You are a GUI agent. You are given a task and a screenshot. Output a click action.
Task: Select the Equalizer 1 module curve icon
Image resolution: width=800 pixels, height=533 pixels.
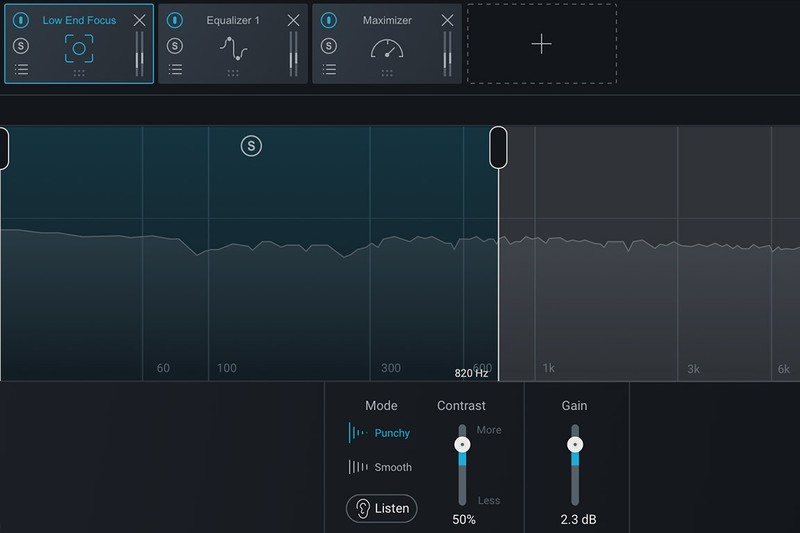[233, 48]
